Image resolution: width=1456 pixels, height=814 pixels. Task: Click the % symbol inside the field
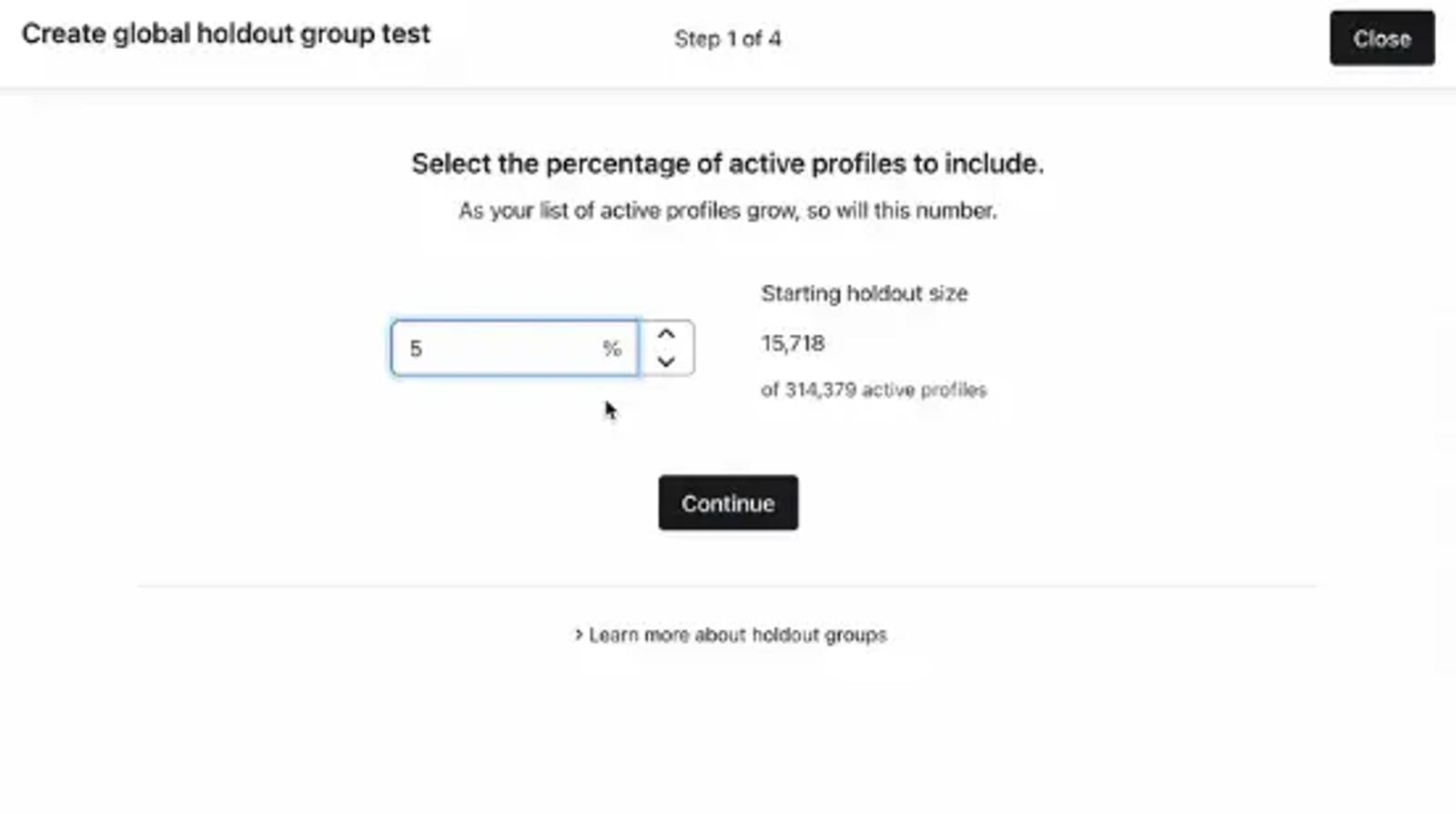(x=612, y=348)
